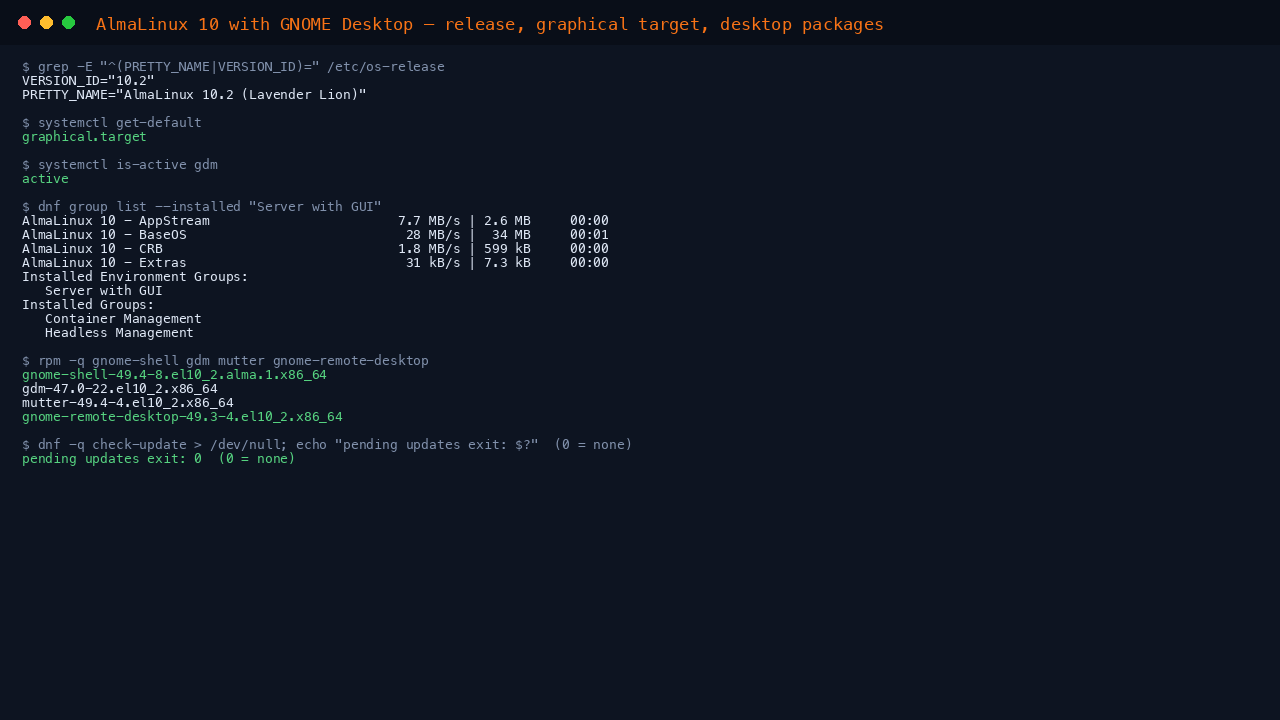The image size is (1280, 720).
Task: Click the 7.3 kB Extras size value
Action: (507, 263)
